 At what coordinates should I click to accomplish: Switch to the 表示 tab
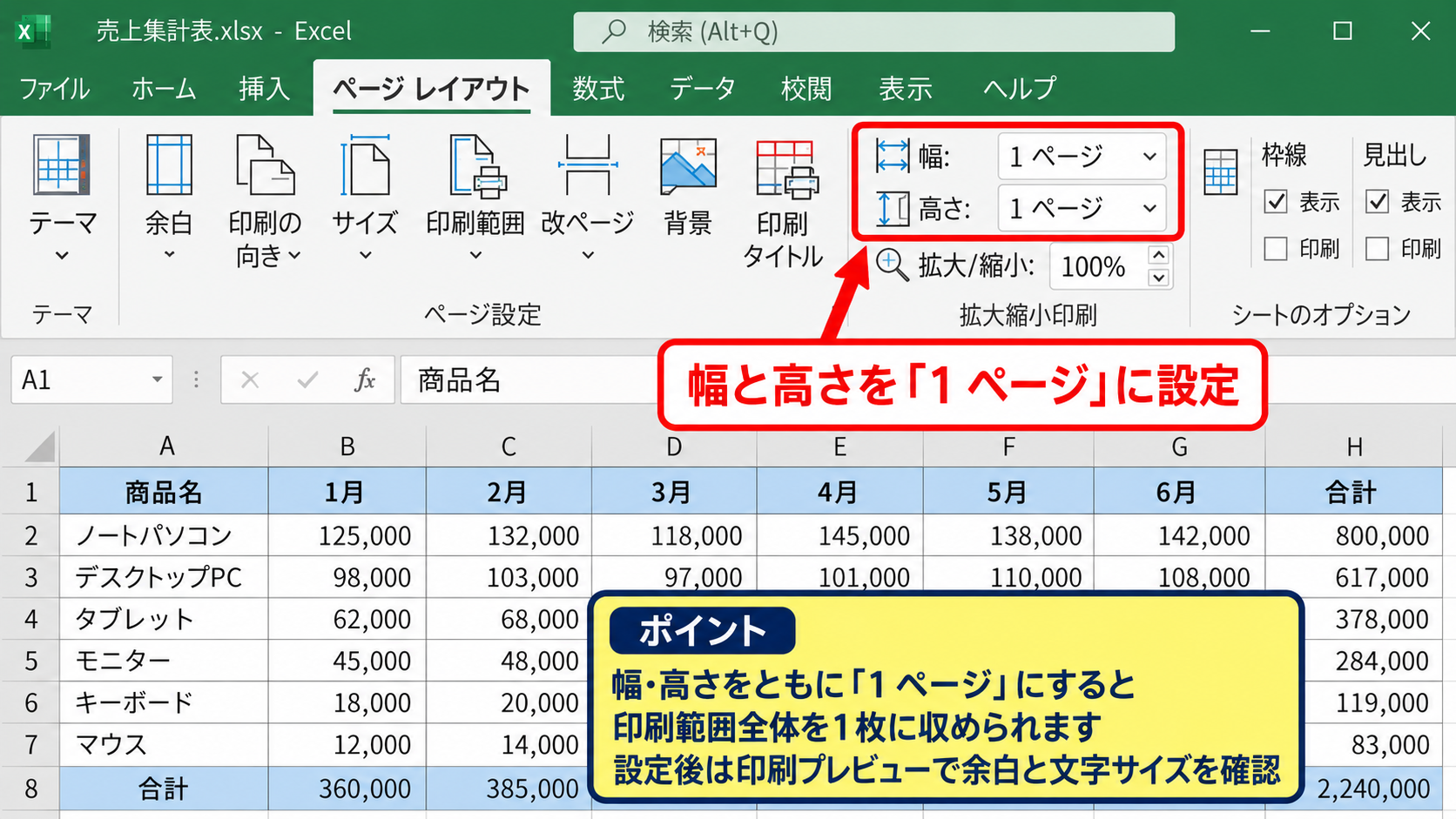906,89
